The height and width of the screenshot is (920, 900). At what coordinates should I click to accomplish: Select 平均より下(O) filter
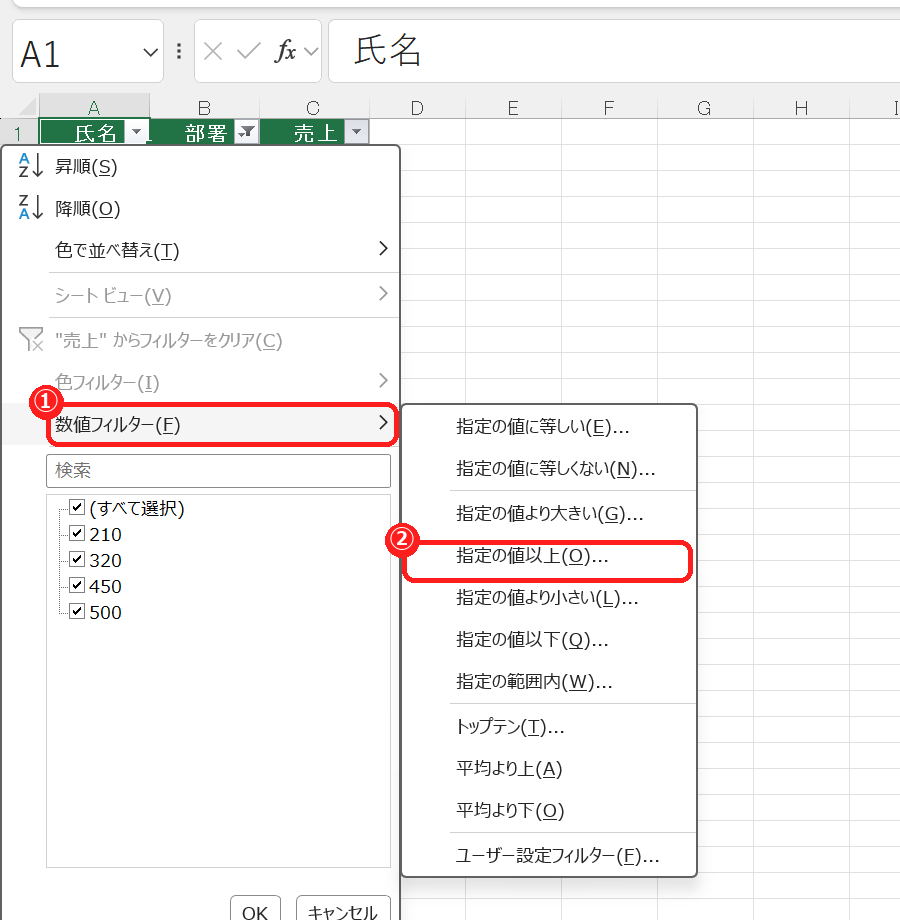[x=549, y=811]
